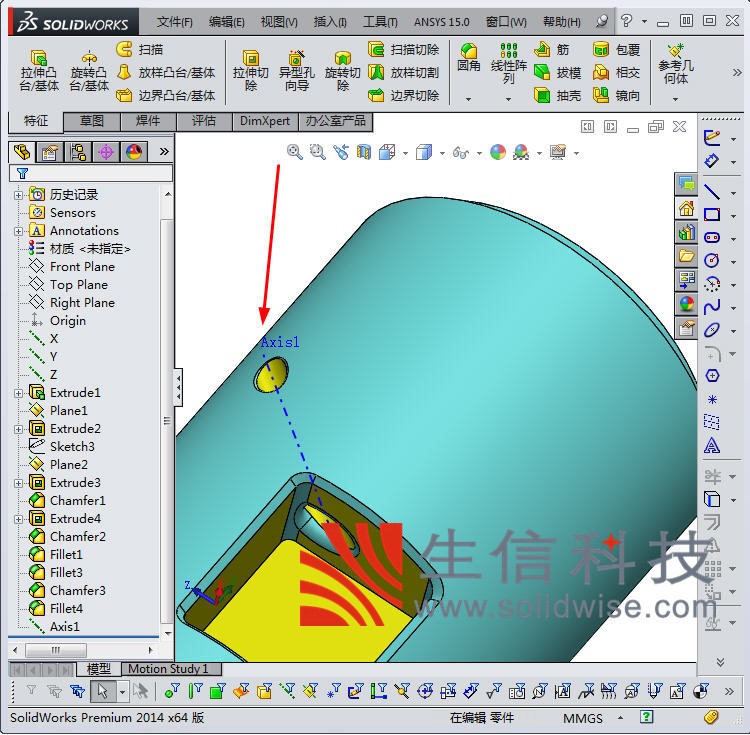The image size is (750, 735).
Task: Expand the 历史记录 history node
Action: click(18, 195)
